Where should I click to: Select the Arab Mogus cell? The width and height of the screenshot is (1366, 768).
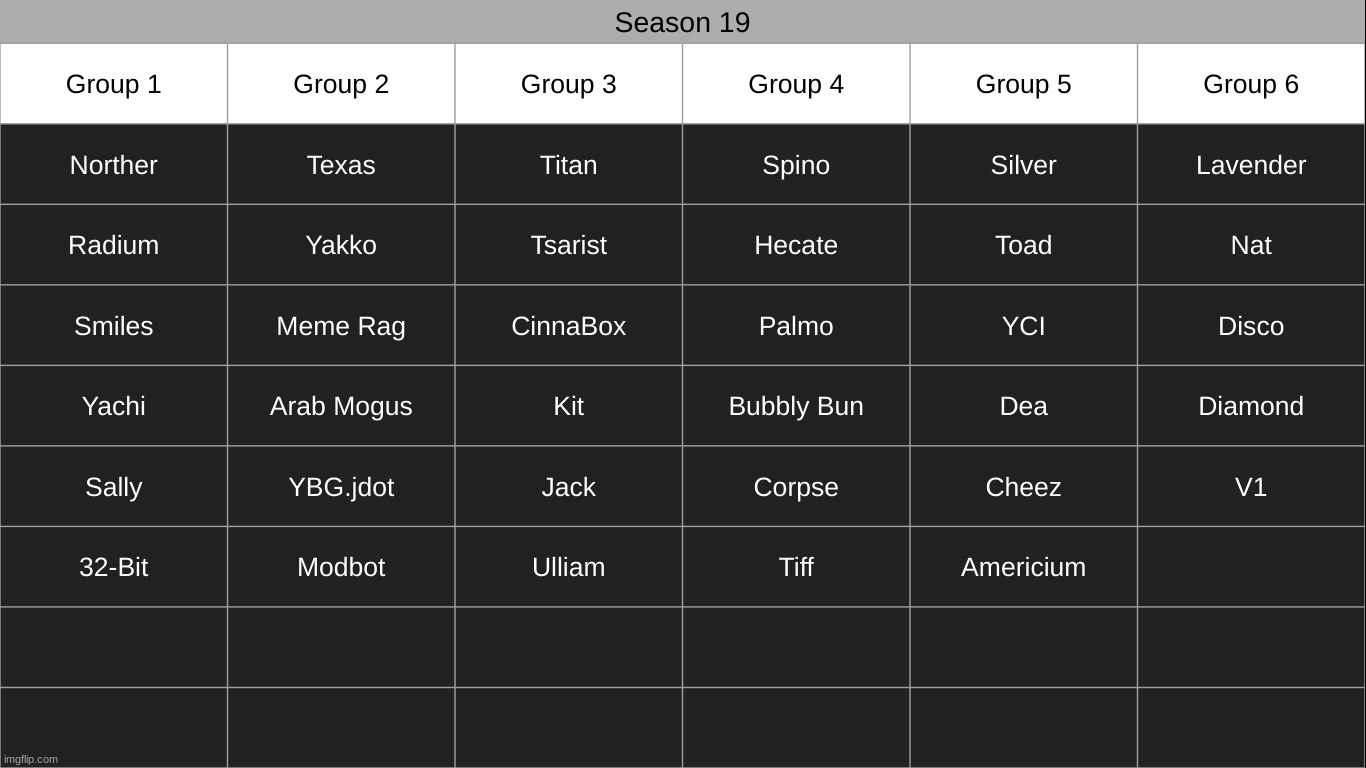coord(341,406)
